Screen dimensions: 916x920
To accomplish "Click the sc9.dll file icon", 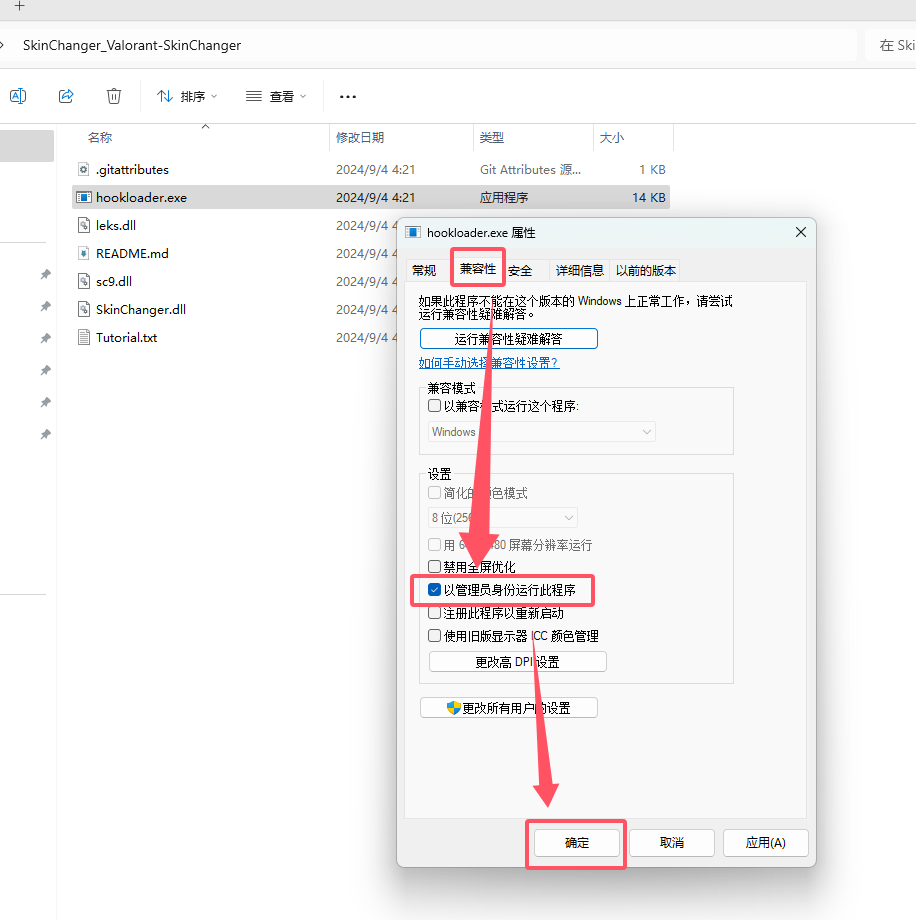I will [x=84, y=282].
